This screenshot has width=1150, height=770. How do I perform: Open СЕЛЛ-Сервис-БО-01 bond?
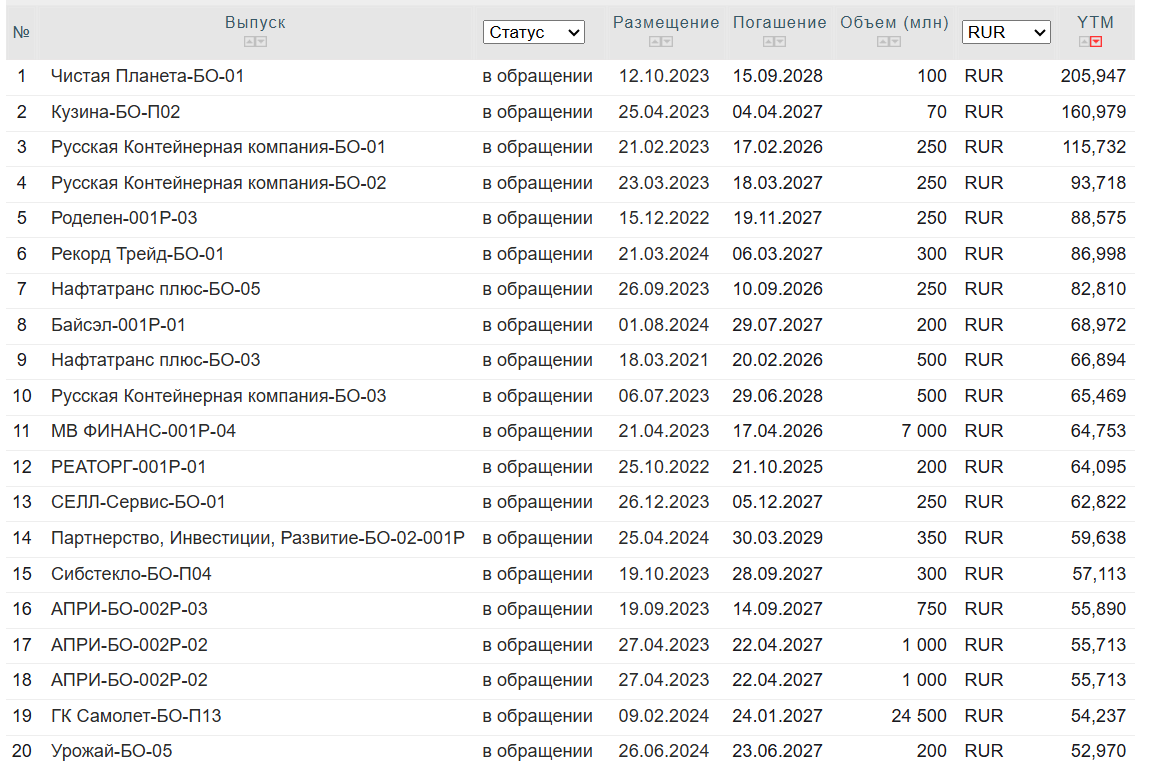[x=138, y=503]
